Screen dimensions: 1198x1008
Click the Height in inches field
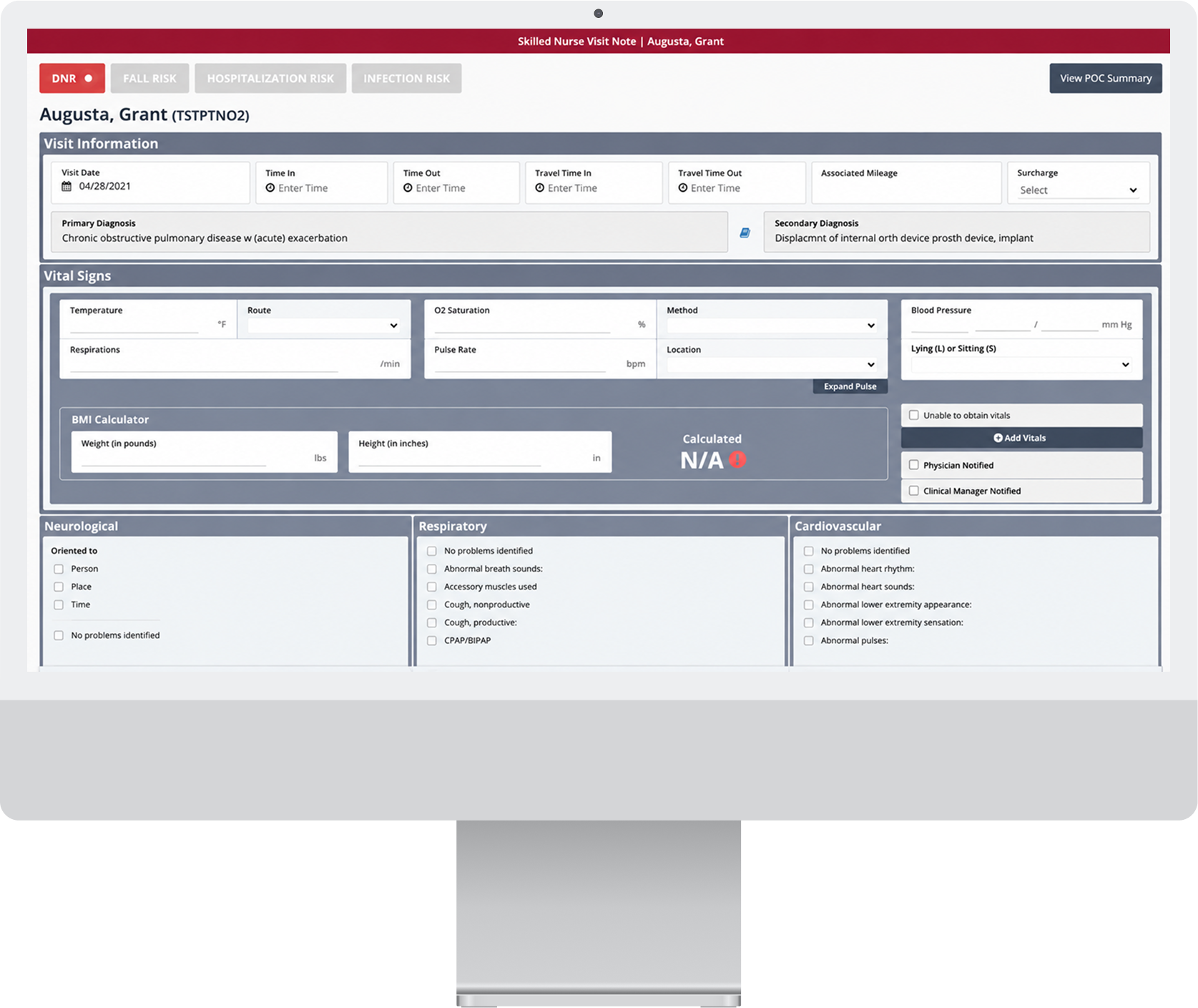point(450,459)
